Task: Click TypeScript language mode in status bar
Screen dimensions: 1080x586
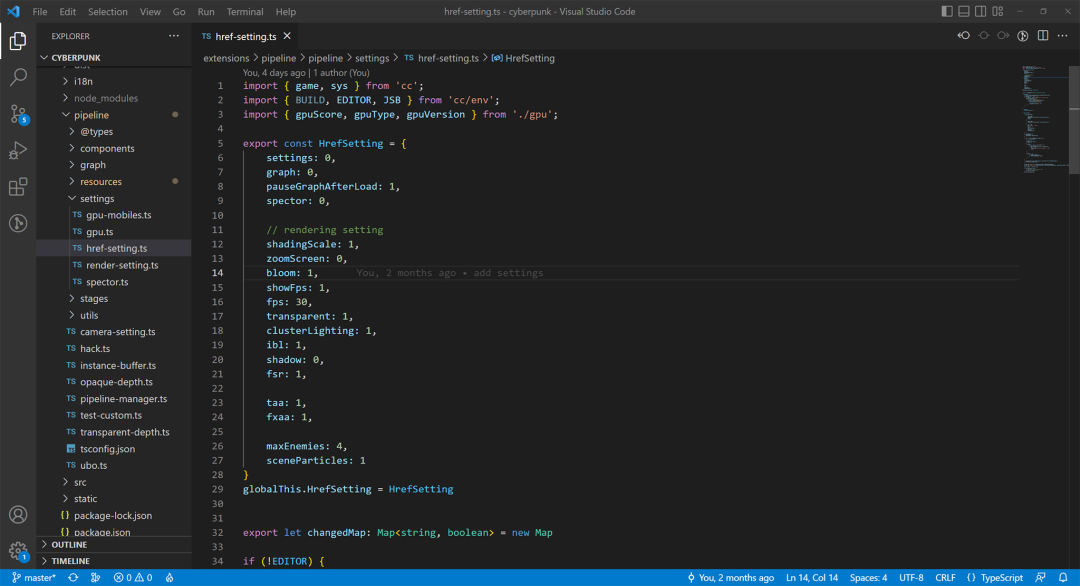Action: (995, 578)
